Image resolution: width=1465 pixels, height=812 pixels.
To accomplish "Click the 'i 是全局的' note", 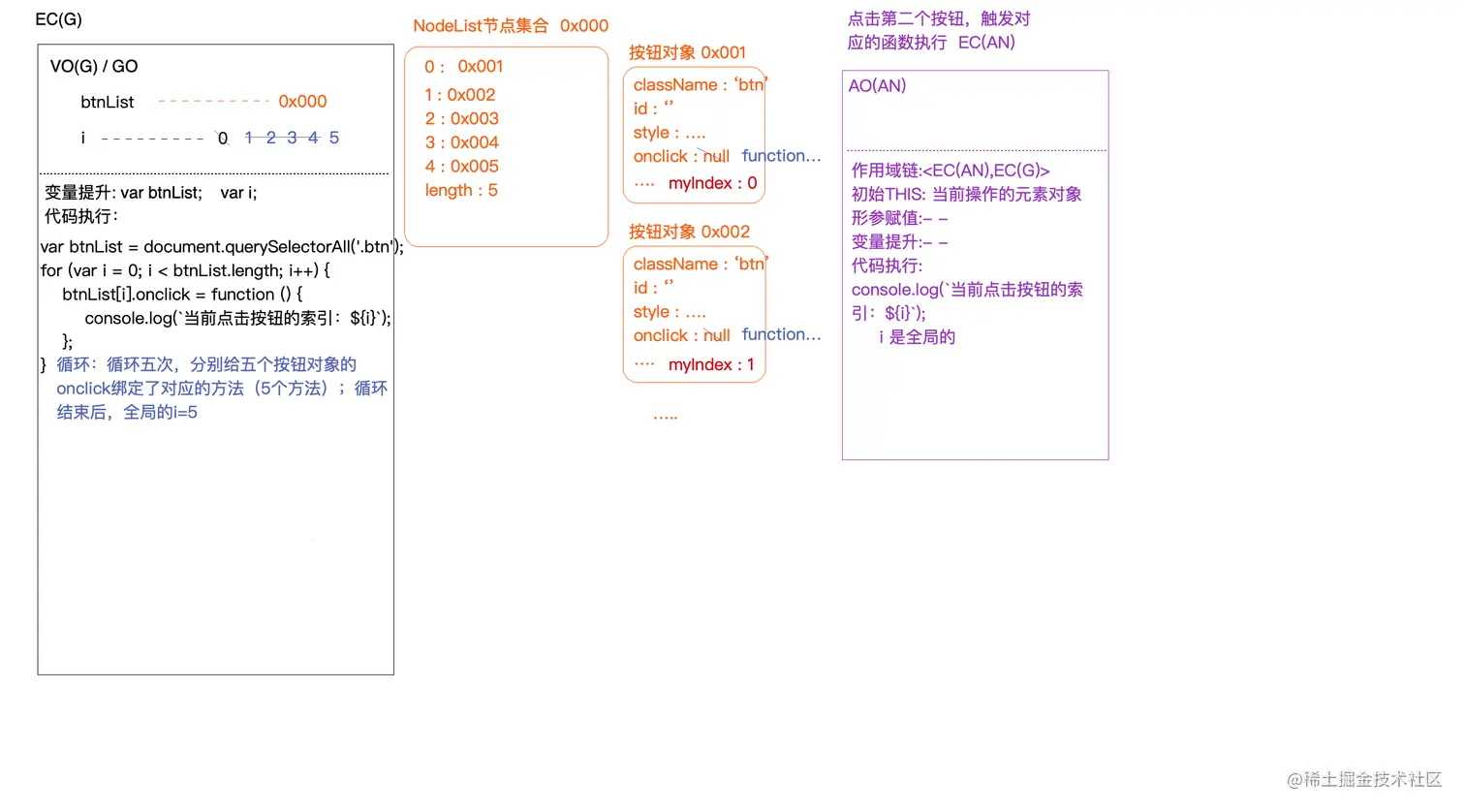I will pyautogui.click(x=917, y=336).
